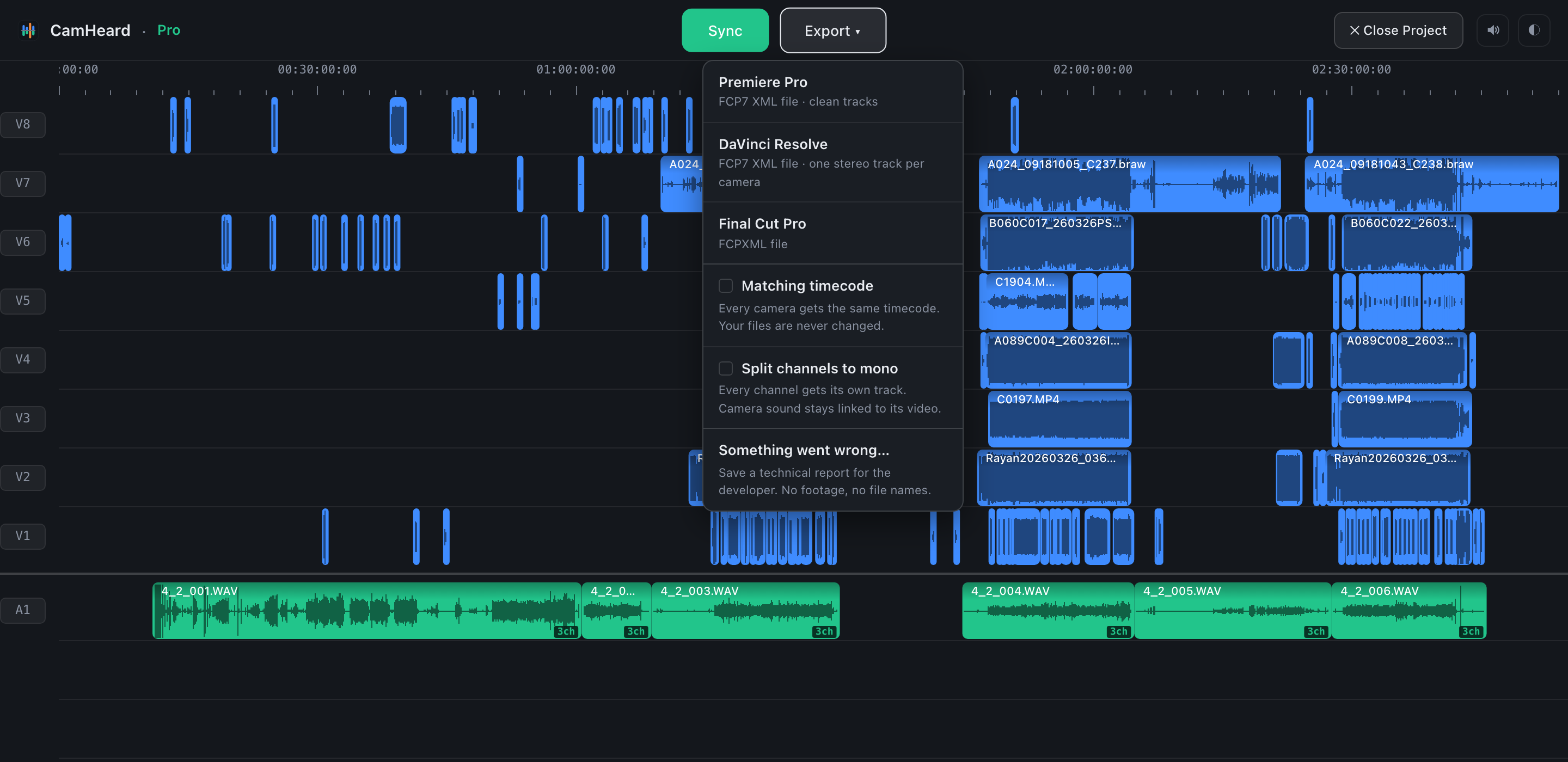Viewport: 1568px width, 762px height.
Task: Switch theme with the half-circle contrast icon
Action: [x=1534, y=30]
